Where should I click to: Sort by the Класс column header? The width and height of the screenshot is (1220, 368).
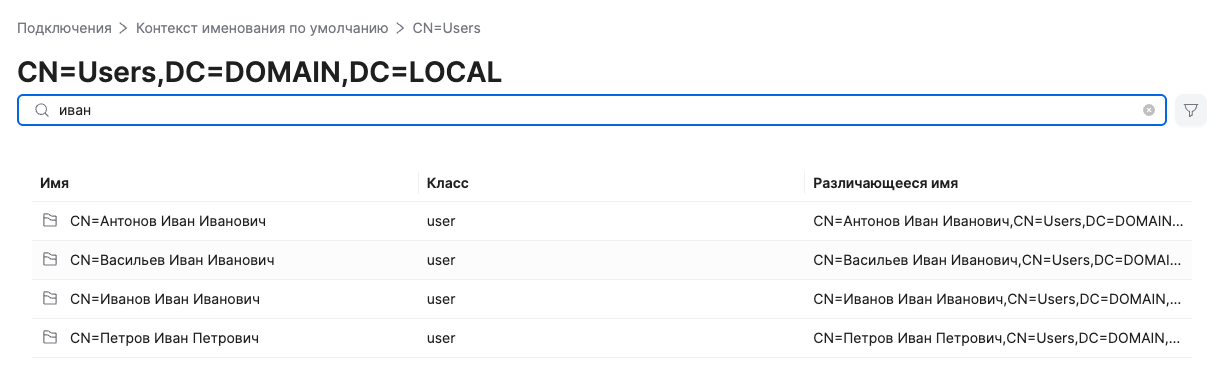tap(448, 183)
